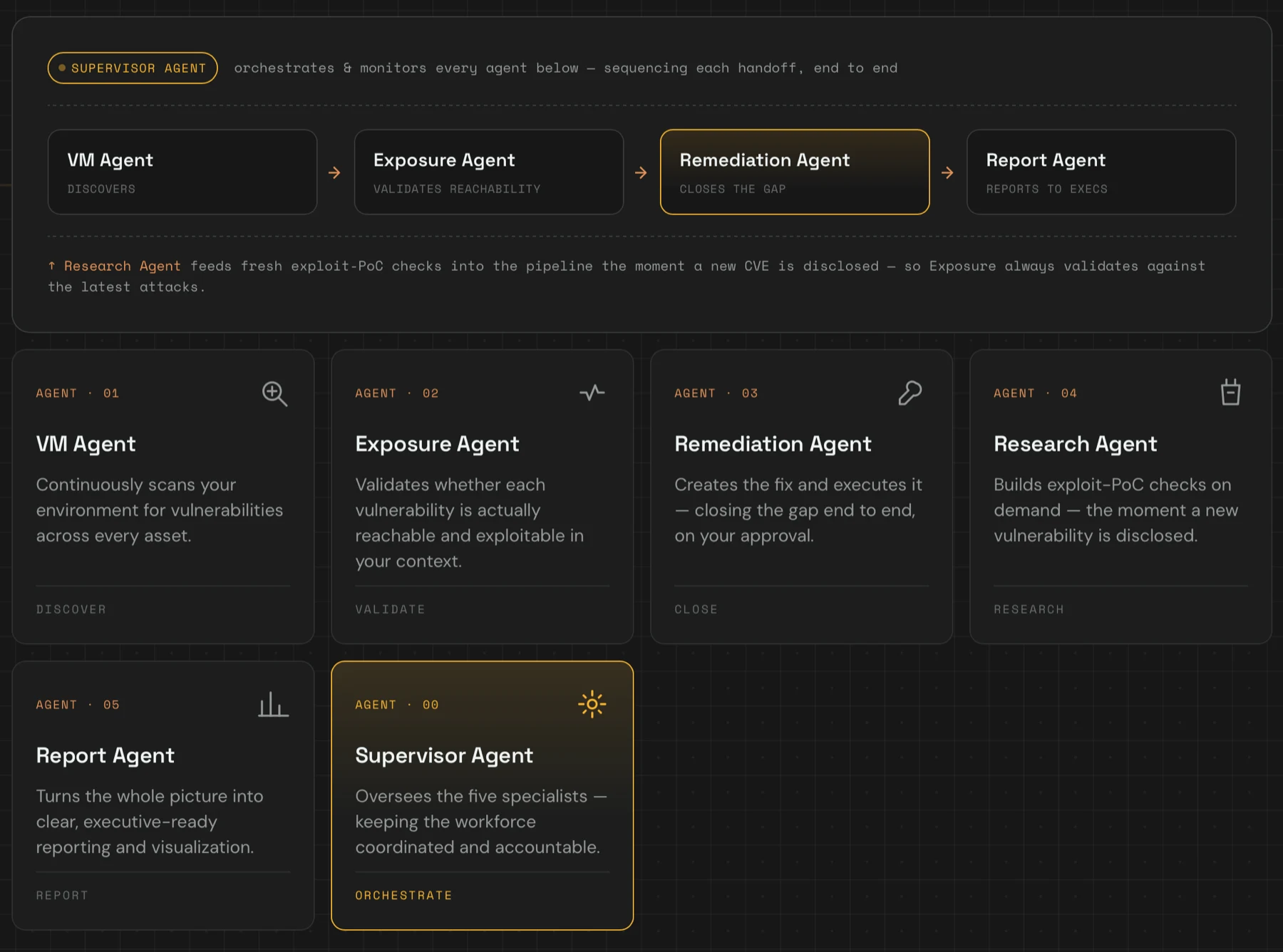Click the AGENT · 01 label
This screenshot has height=952, width=1283.
(x=78, y=393)
